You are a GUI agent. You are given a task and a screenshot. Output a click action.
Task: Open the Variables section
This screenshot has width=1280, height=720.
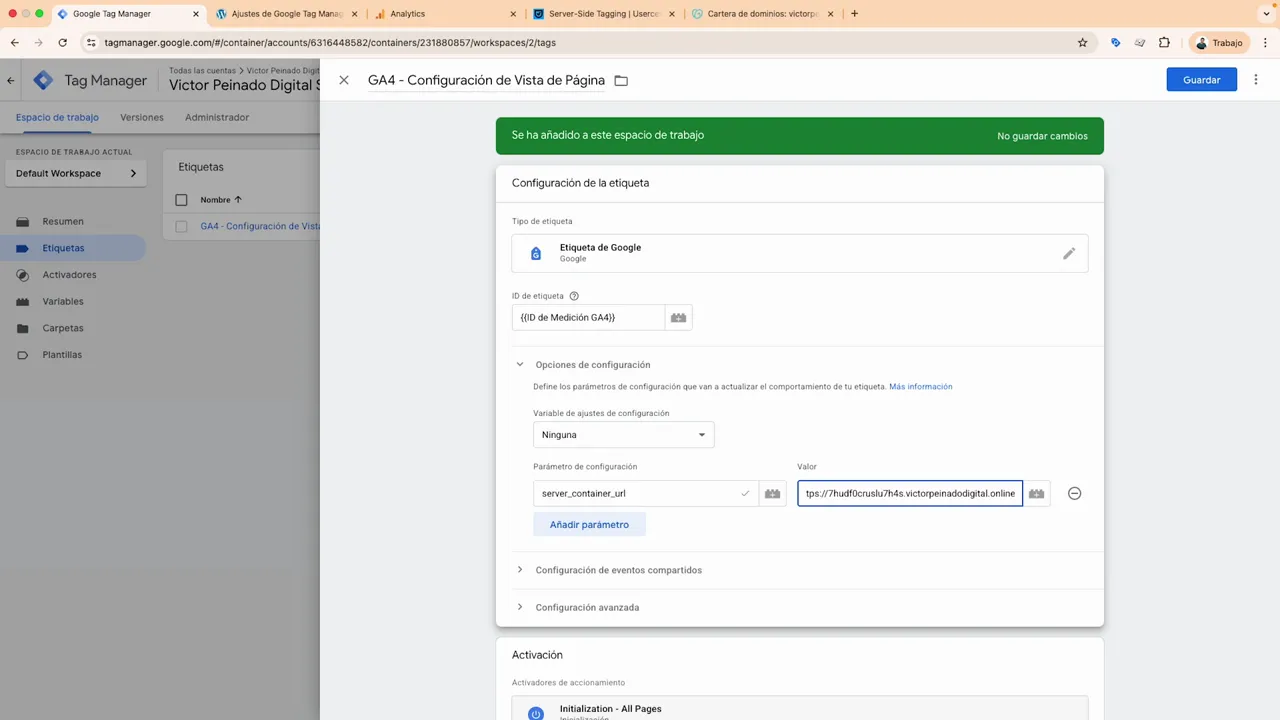pyautogui.click(x=64, y=301)
